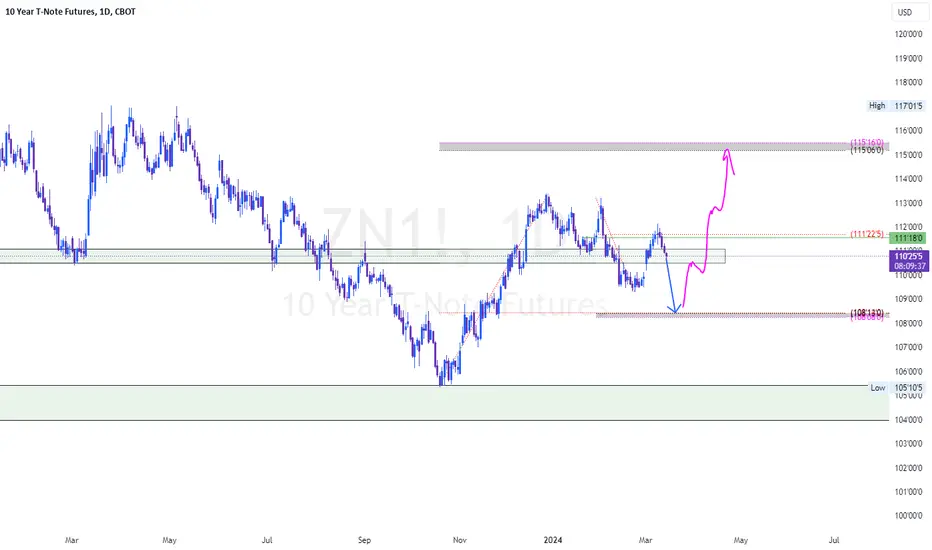Click the last Jul label on the time axis
Viewport: 932px width, 550px height.
click(x=834, y=540)
